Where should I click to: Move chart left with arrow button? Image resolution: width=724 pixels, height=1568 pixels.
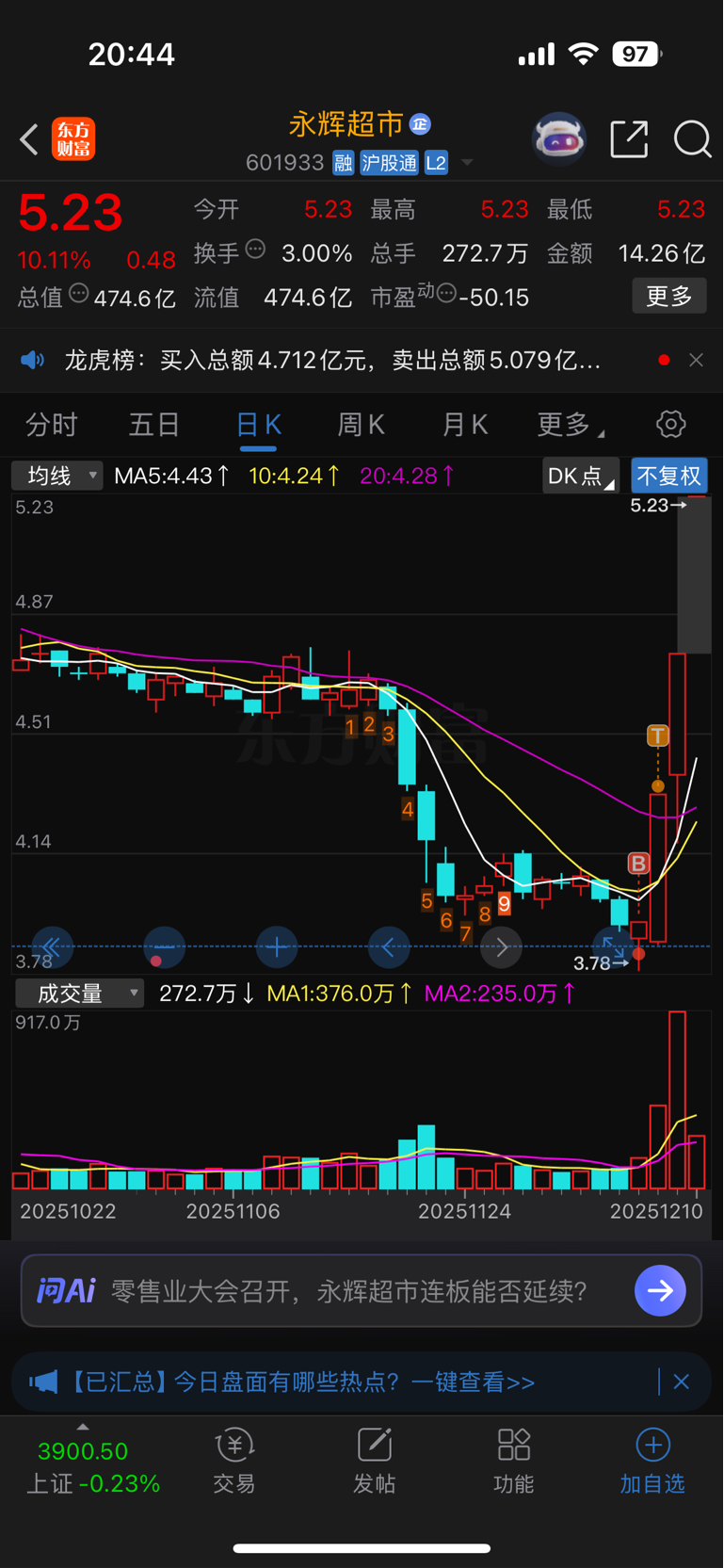coord(389,946)
